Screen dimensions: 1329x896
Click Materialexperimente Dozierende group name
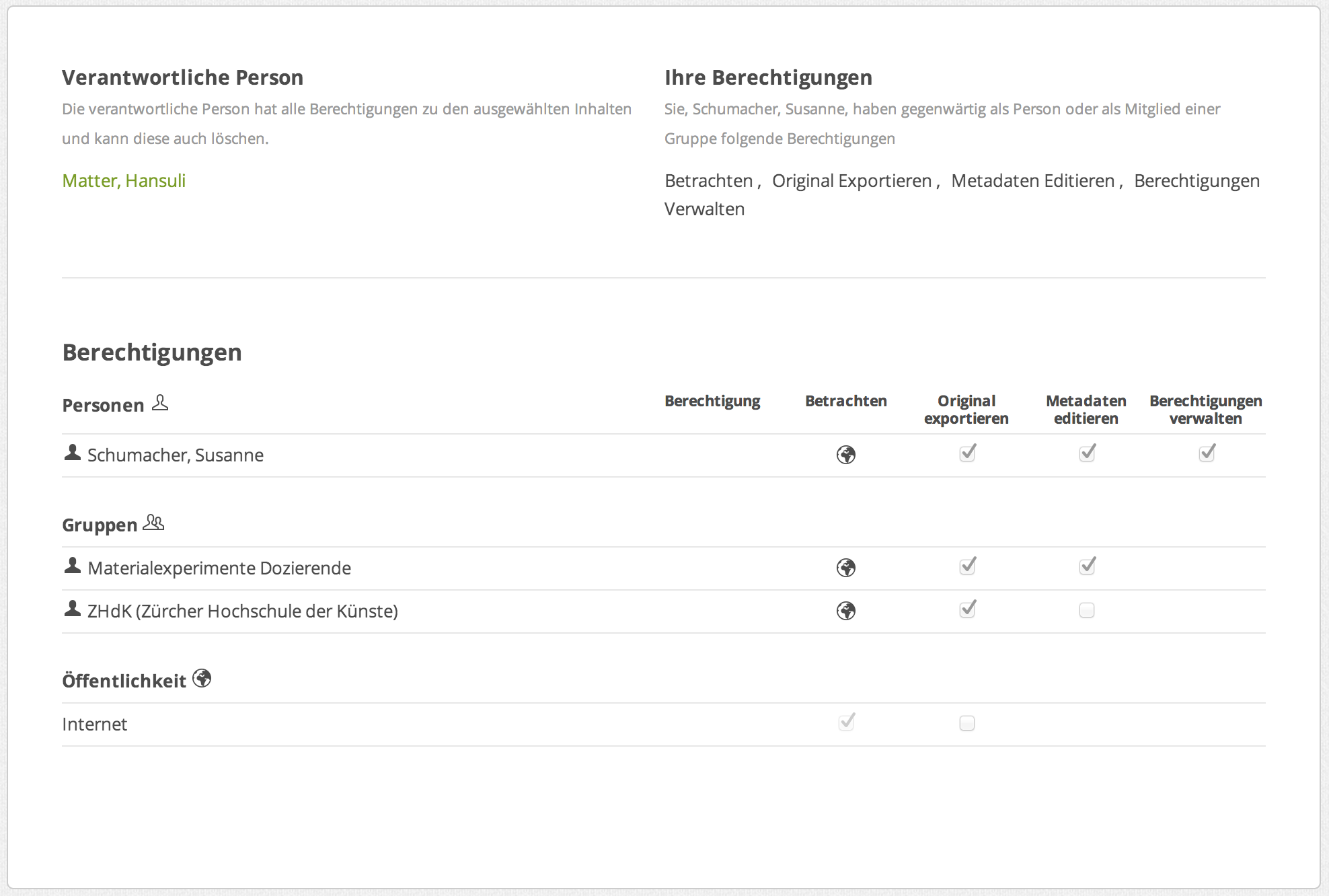pos(219,568)
